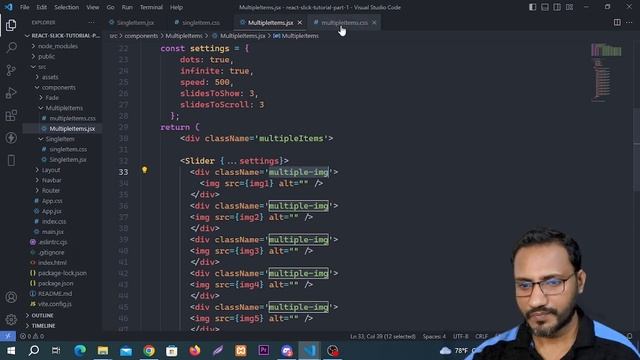The width and height of the screenshot is (640, 360).
Task: Open the Manage gear icon
Action: tap(11, 319)
